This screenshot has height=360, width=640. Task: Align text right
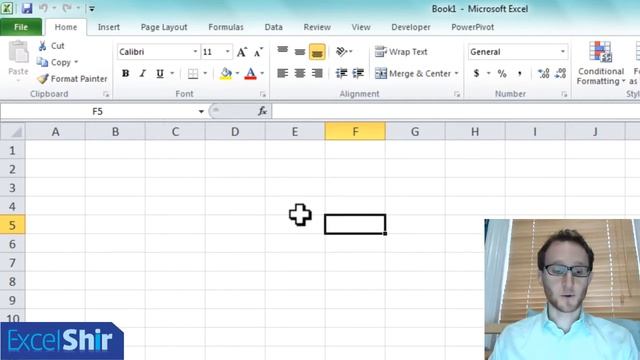tap(317, 73)
